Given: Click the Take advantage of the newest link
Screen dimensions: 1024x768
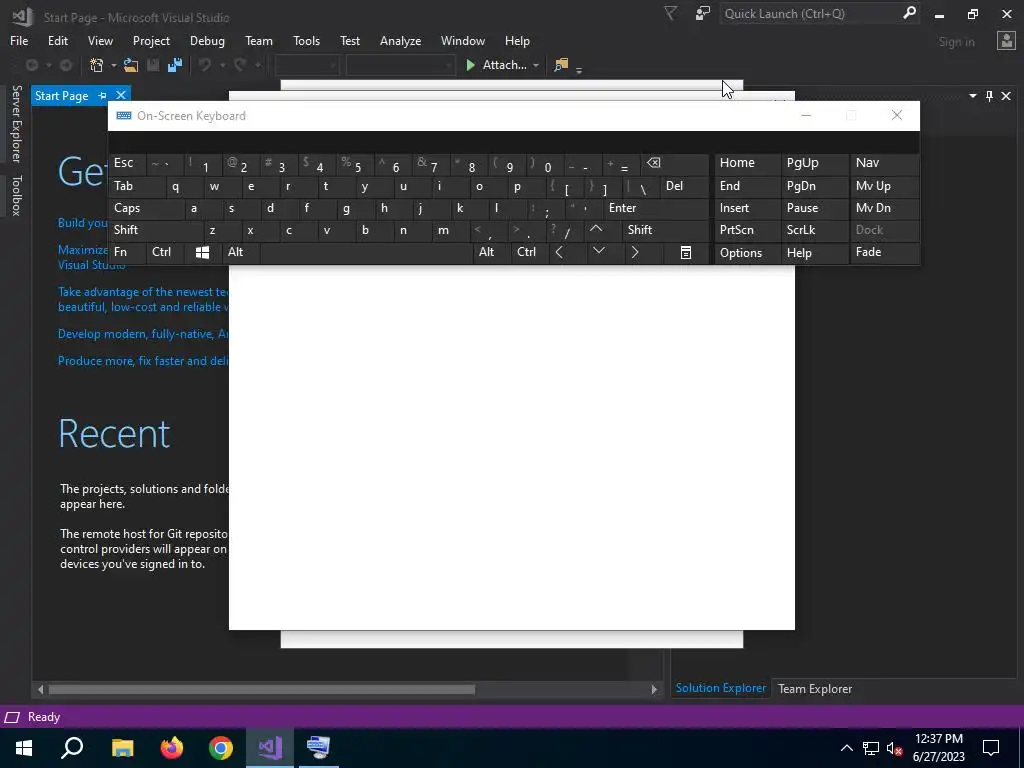Looking at the screenshot, I should [143, 299].
